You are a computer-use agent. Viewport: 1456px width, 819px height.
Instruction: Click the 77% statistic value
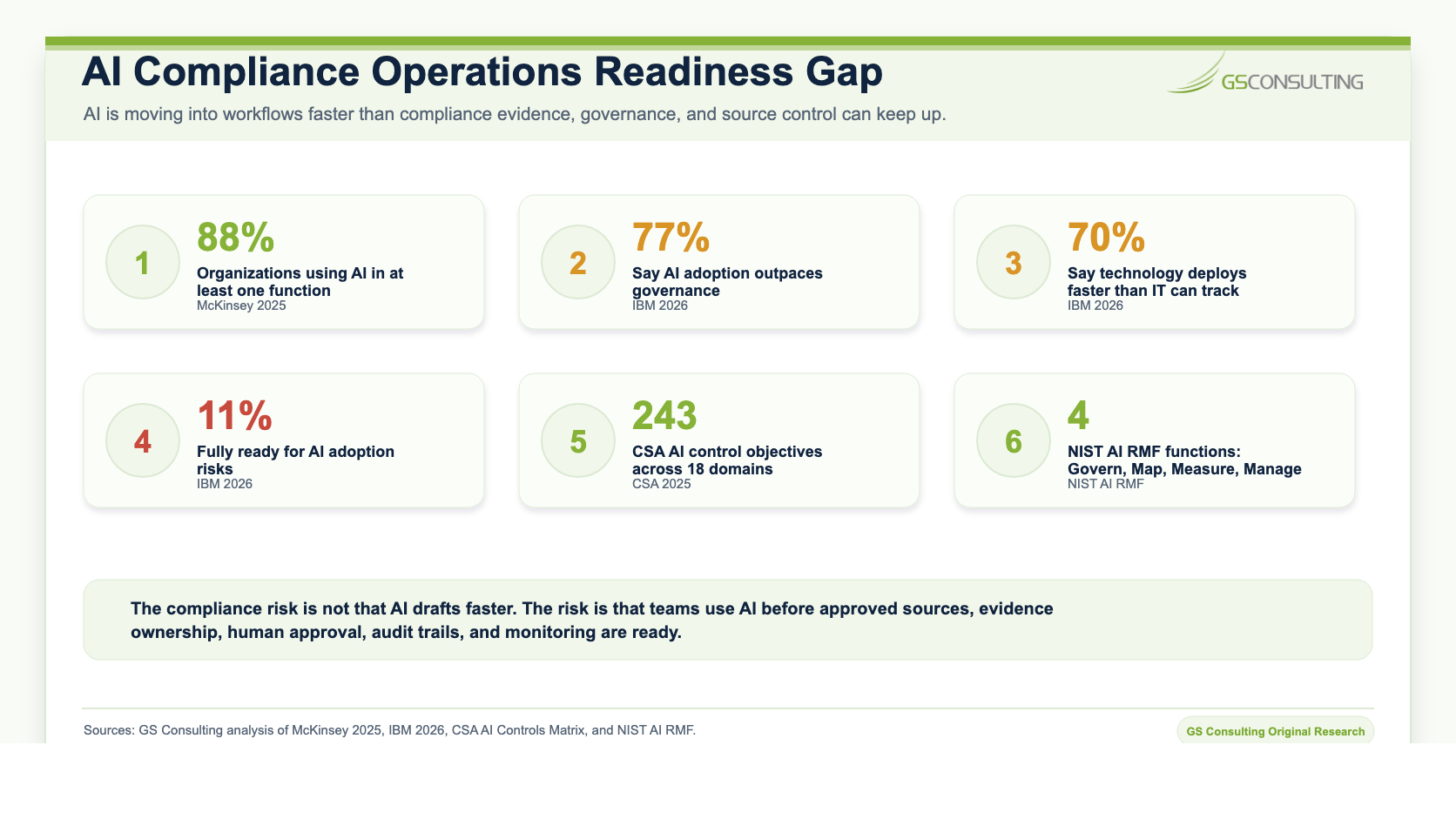[x=671, y=237]
